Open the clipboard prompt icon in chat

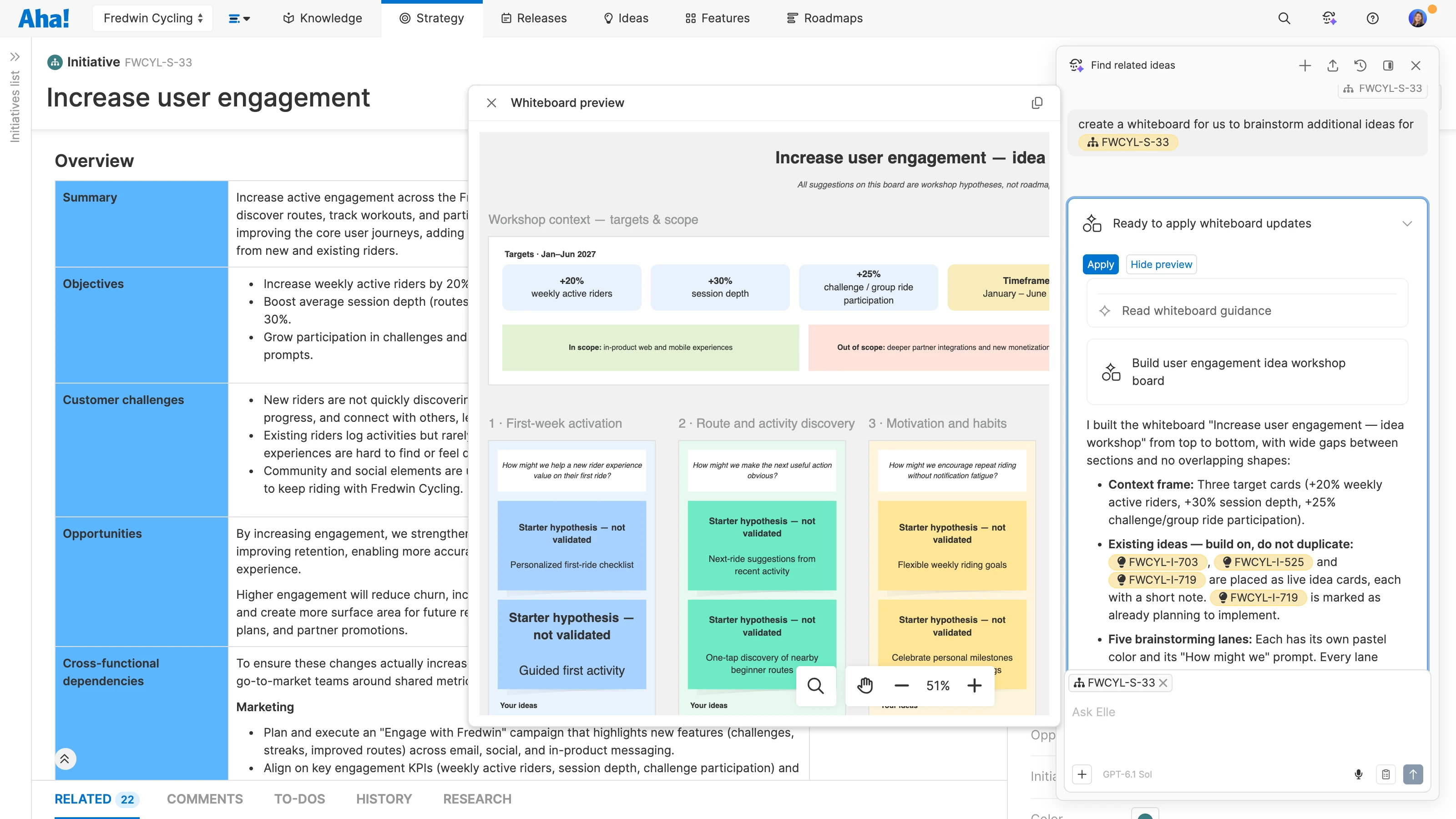pyautogui.click(x=1386, y=774)
